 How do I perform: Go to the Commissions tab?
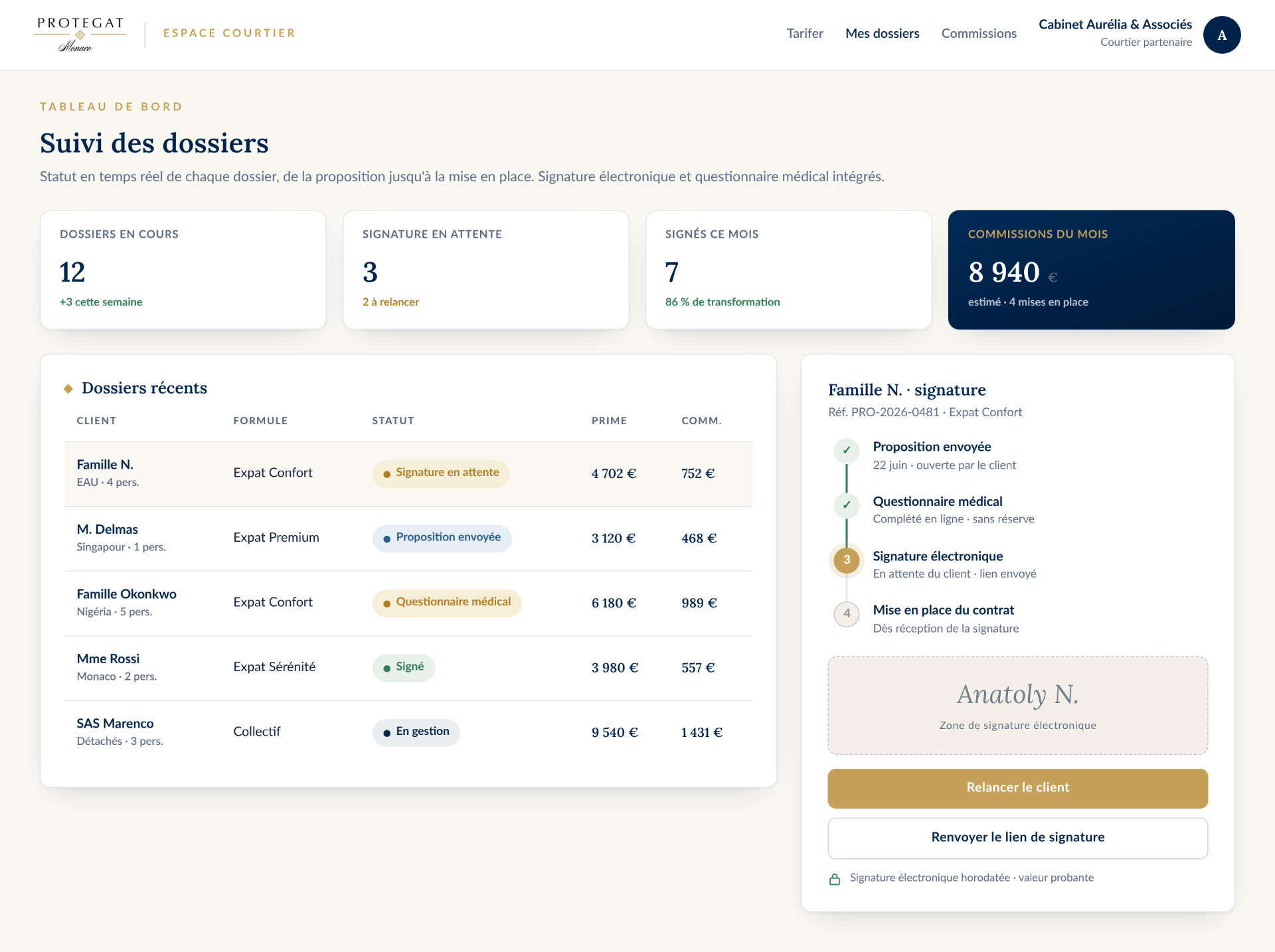coord(978,33)
